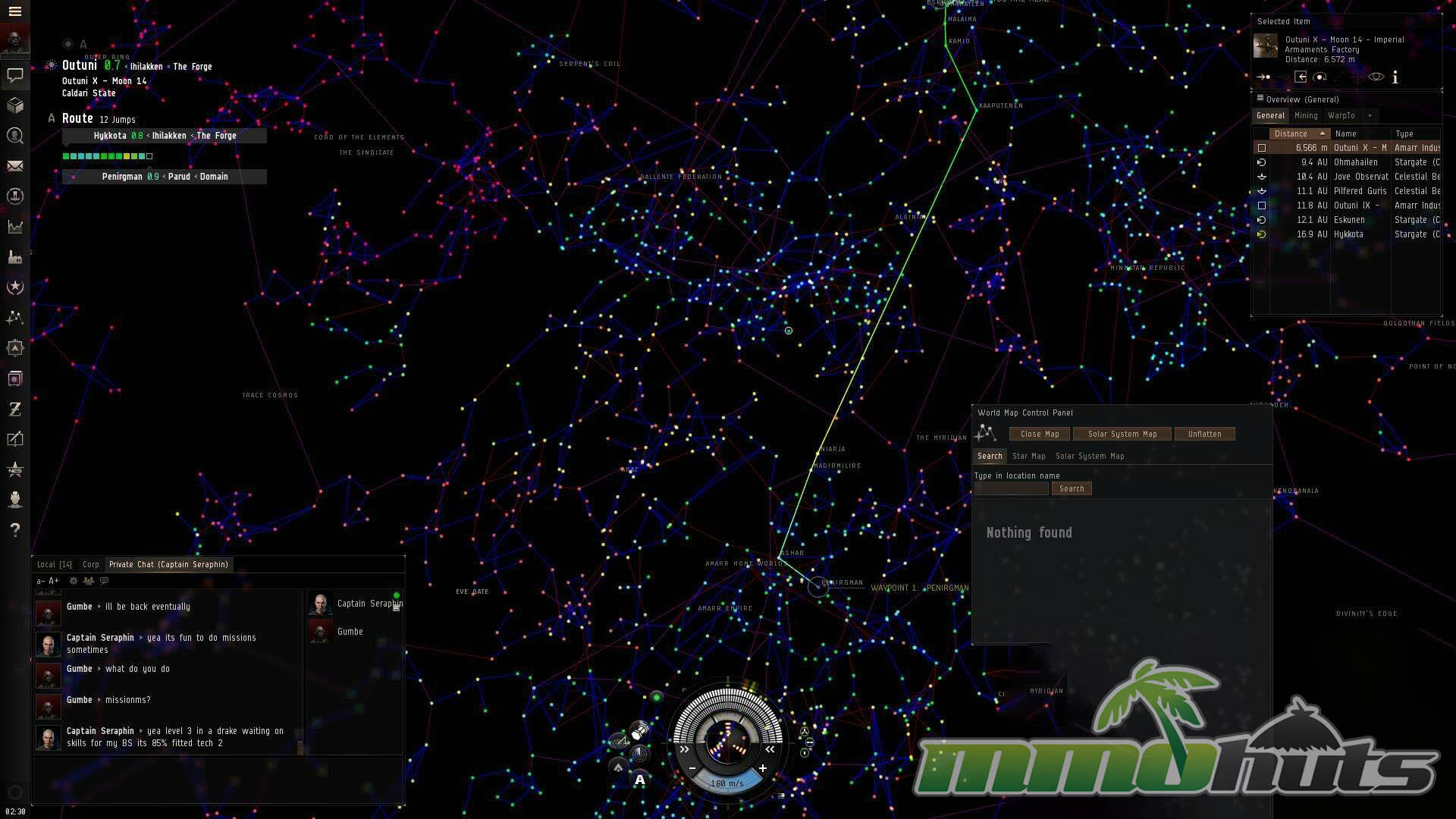This screenshot has height=819, width=1456.
Task: Click the Orbit icon in Selected Item
Action: 1319,77
